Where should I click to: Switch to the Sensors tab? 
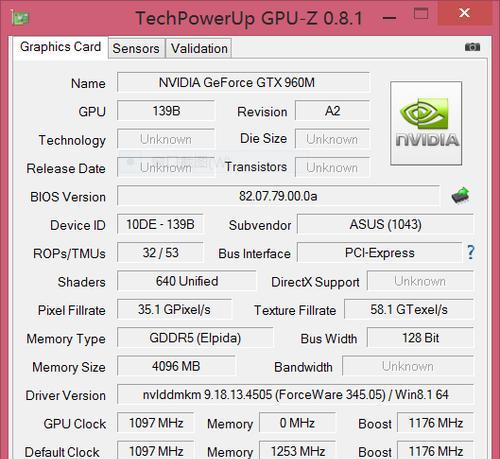click(x=136, y=48)
